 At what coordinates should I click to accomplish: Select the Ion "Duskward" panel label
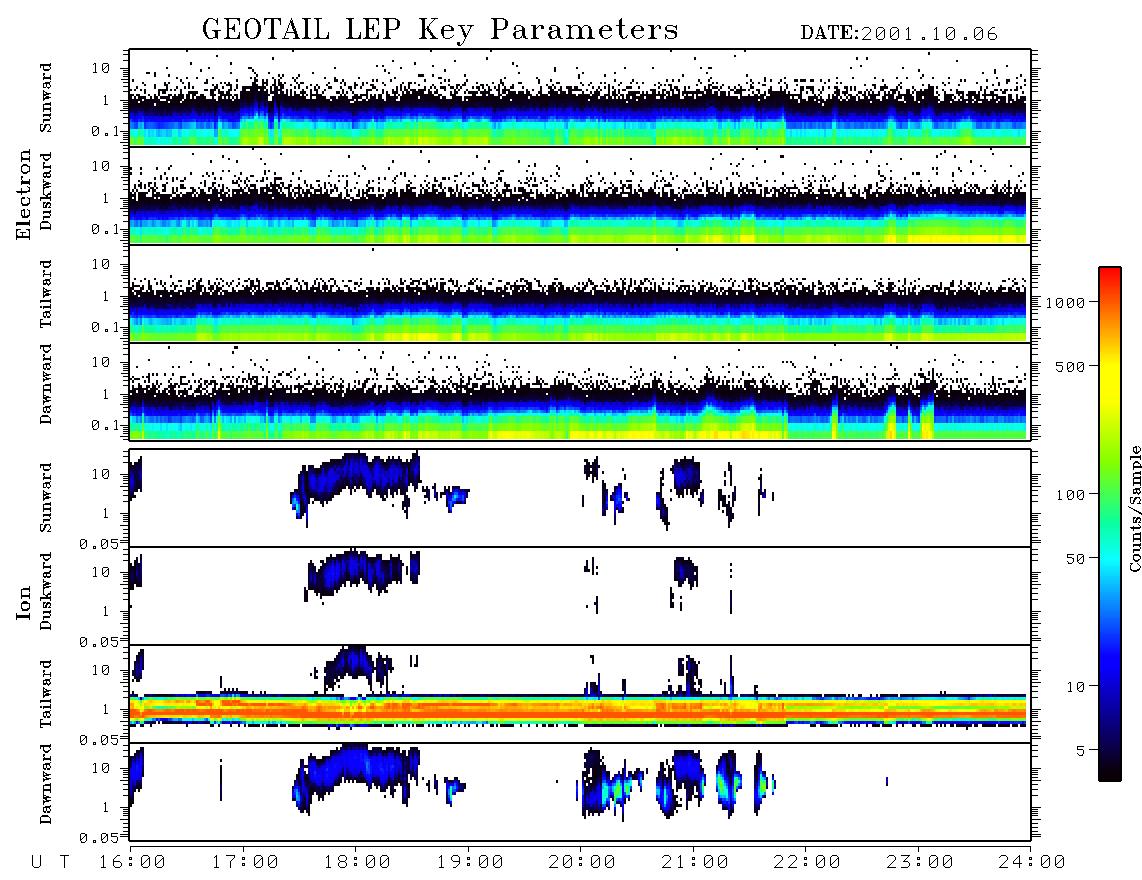[46, 592]
